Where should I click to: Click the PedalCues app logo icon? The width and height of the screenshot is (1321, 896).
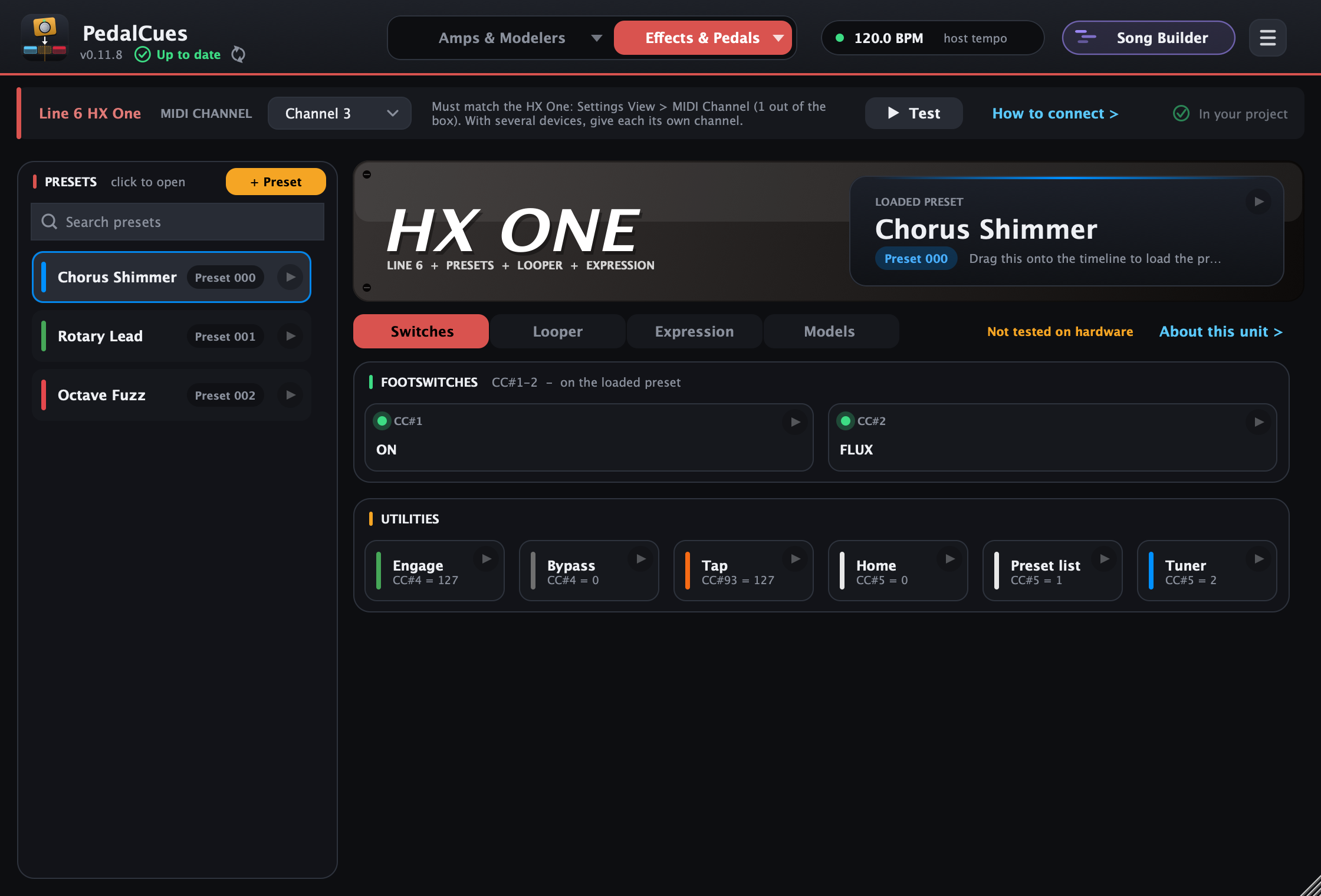[45, 38]
